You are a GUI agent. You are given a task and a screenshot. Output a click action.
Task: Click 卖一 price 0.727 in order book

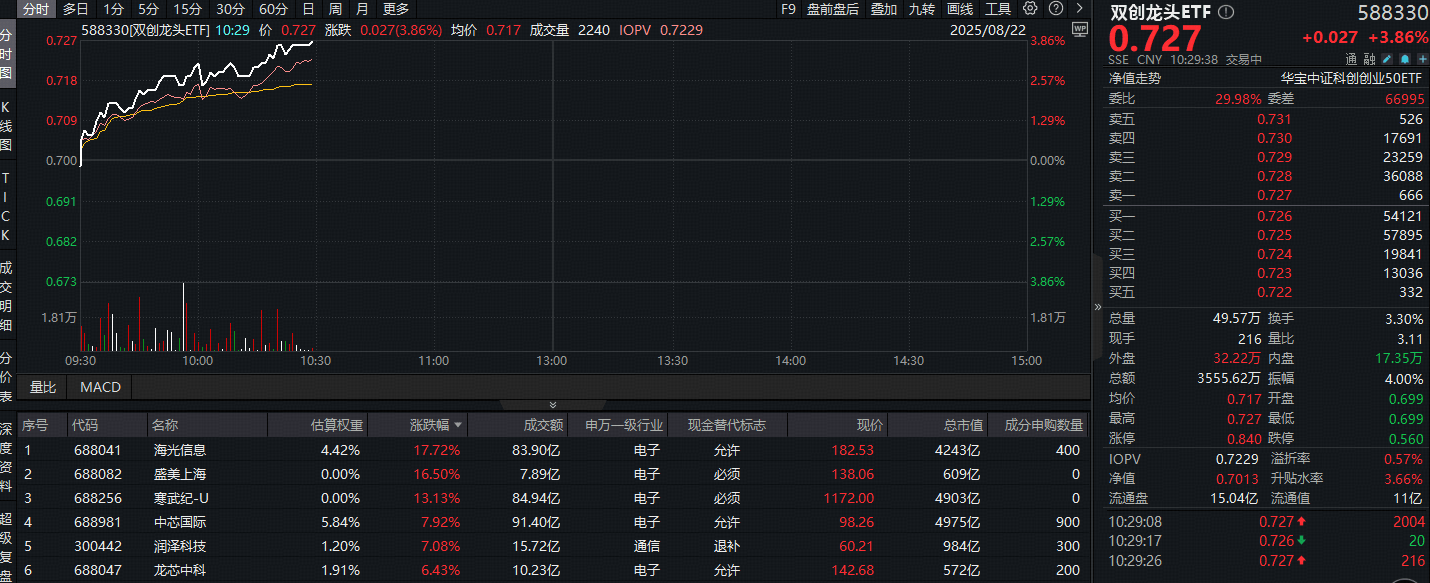1275,196
